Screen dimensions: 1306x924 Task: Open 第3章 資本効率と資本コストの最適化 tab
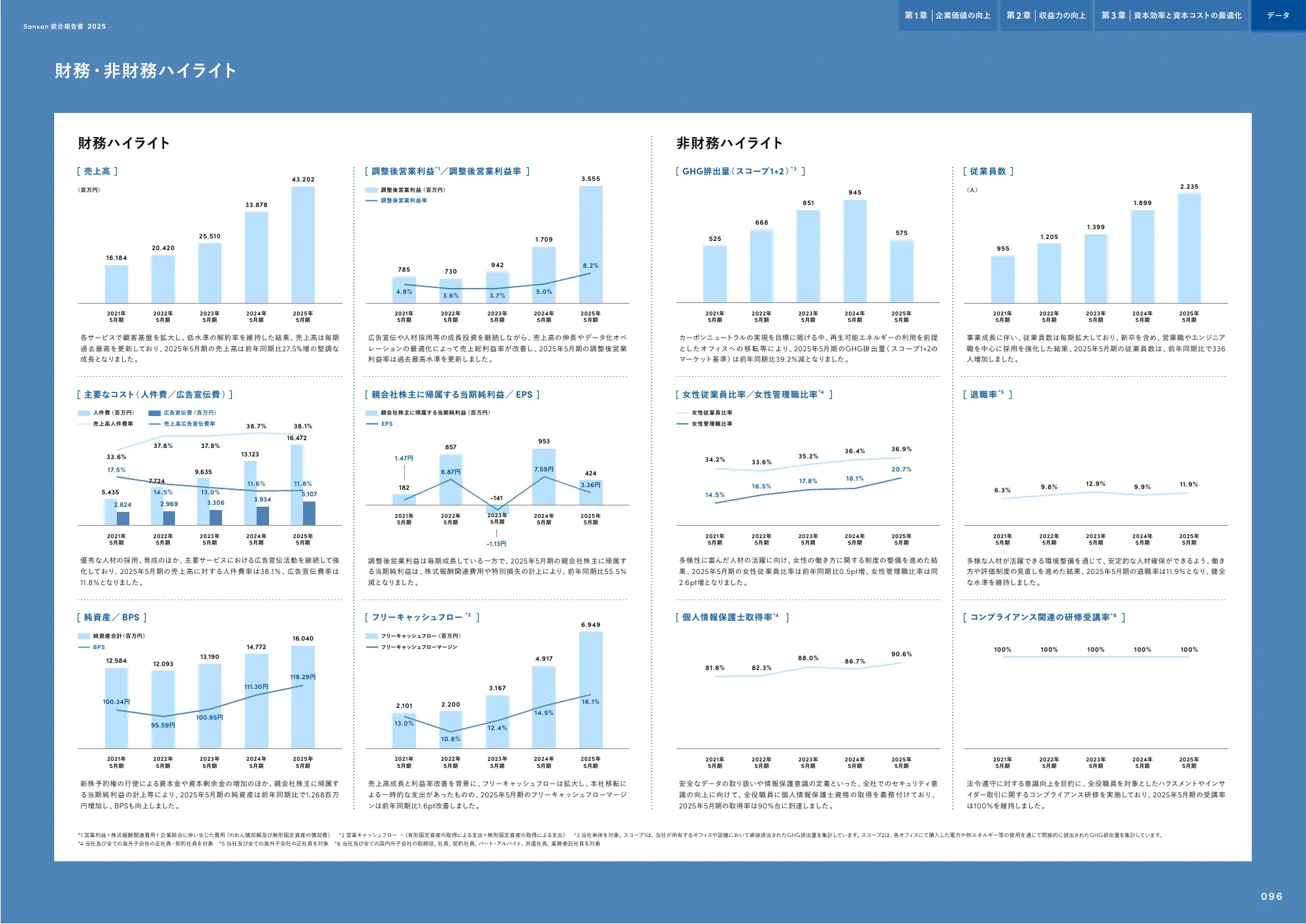[x=1171, y=16]
